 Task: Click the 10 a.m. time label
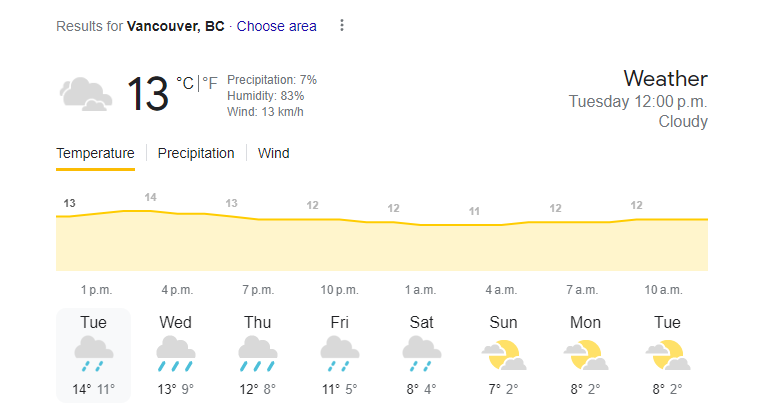[664, 290]
